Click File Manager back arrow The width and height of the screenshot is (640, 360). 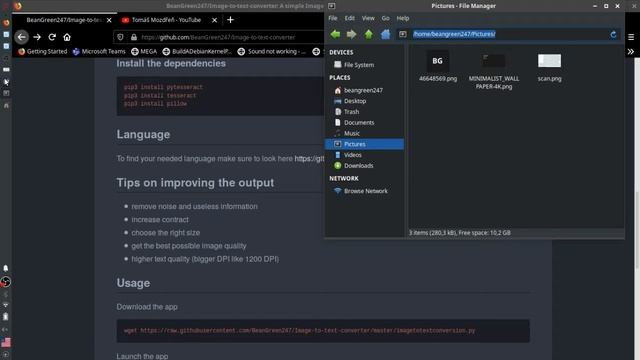click(x=335, y=34)
